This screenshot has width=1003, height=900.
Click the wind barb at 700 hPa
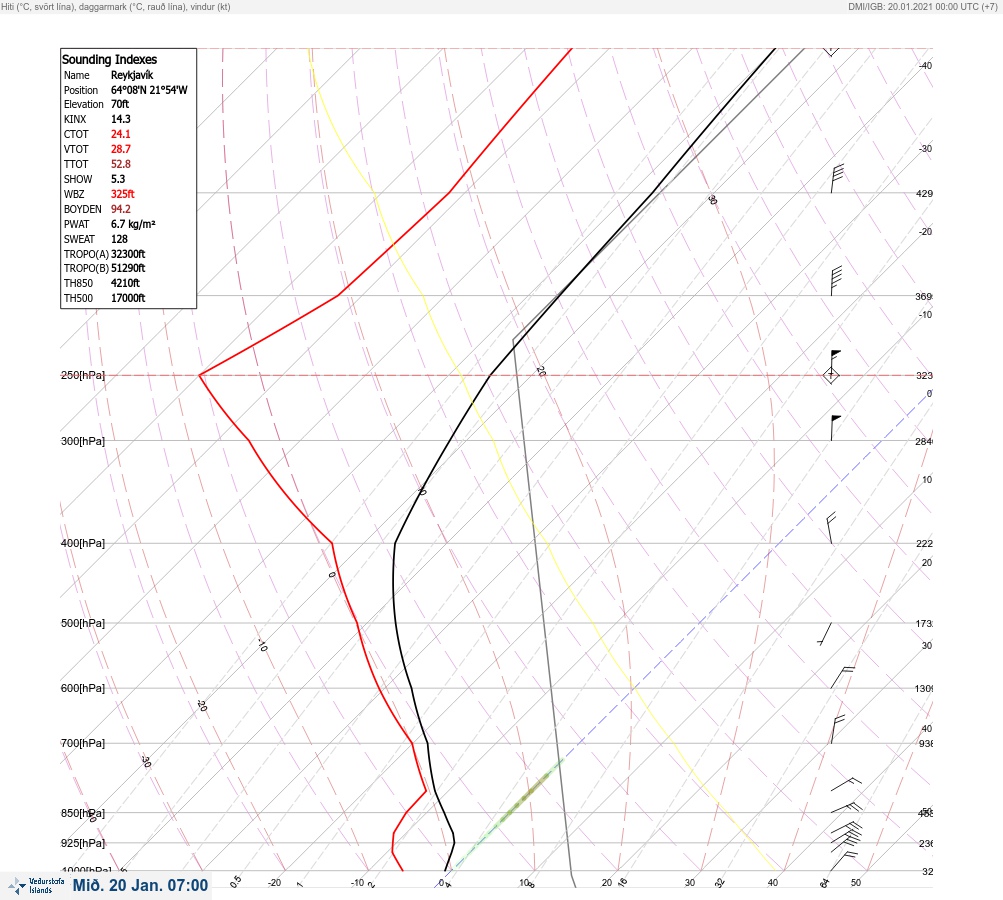pos(837,729)
